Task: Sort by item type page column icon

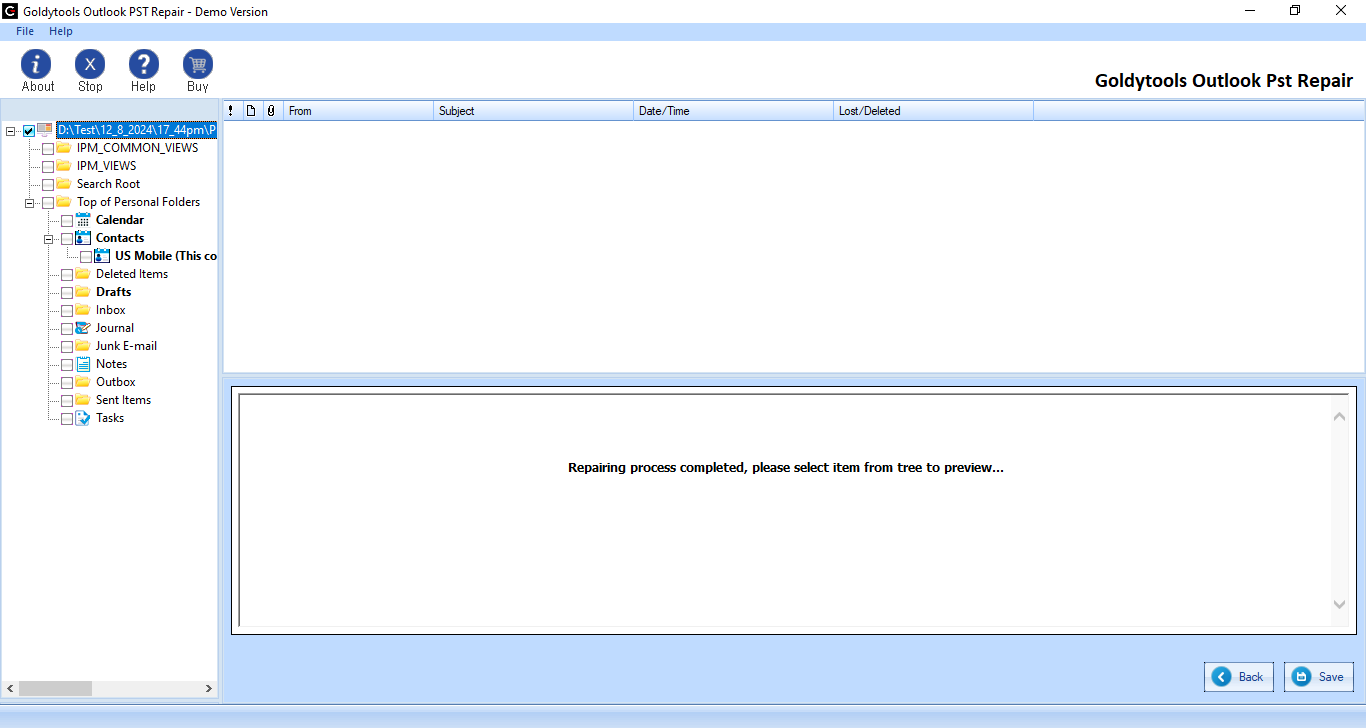Action: pyautogui.click(x=251, y=111)
